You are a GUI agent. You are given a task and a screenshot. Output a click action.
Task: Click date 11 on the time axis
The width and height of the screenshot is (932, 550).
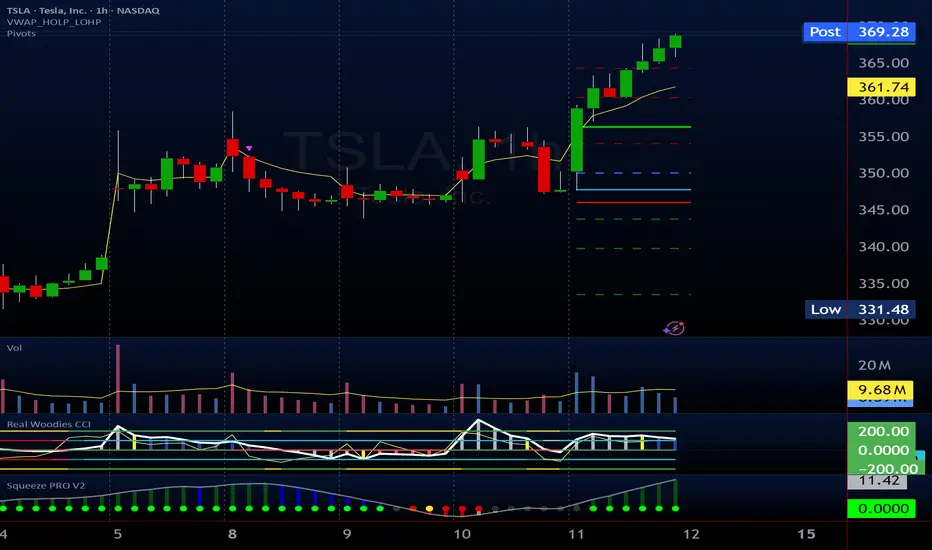[x=576, y=534]
